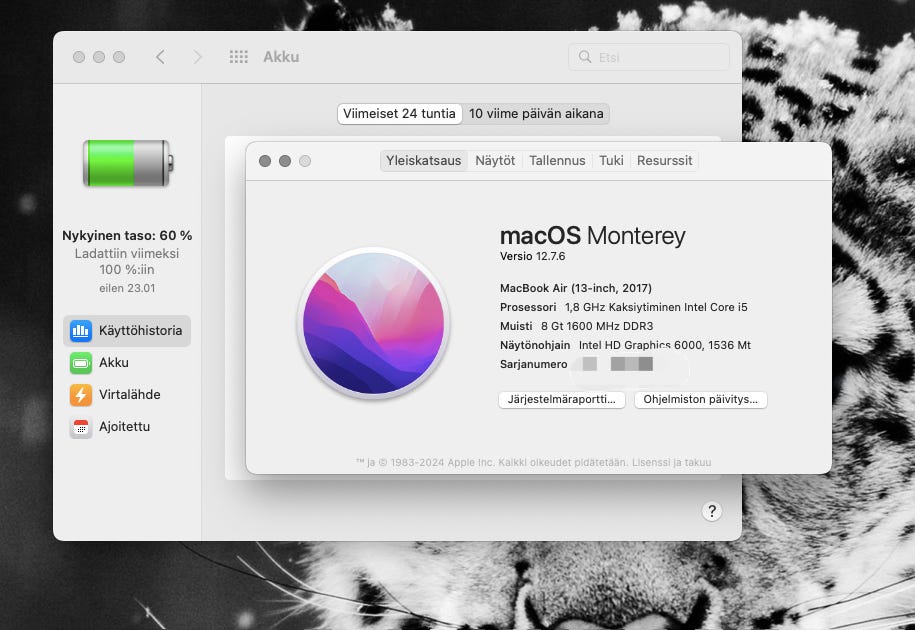Close the About This Mac window
915x630 pixels.
click(x=265, y=161)
